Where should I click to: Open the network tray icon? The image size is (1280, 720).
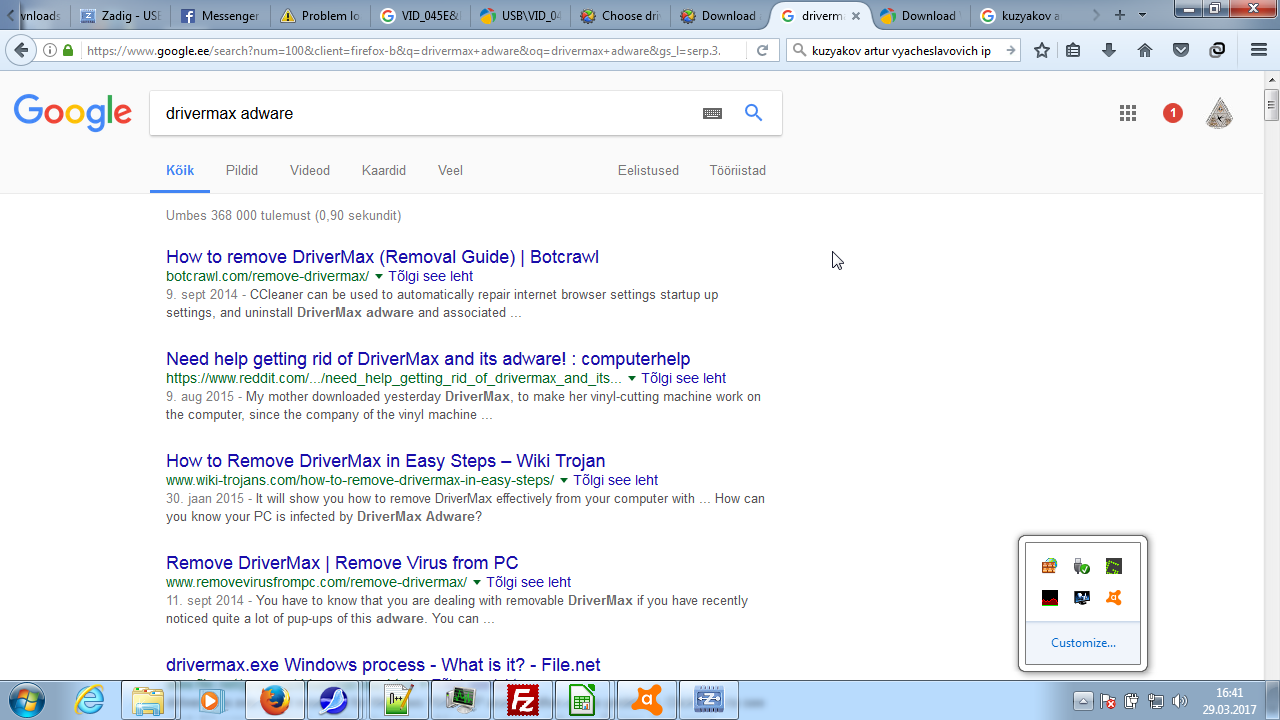[x=1155, y=701]
